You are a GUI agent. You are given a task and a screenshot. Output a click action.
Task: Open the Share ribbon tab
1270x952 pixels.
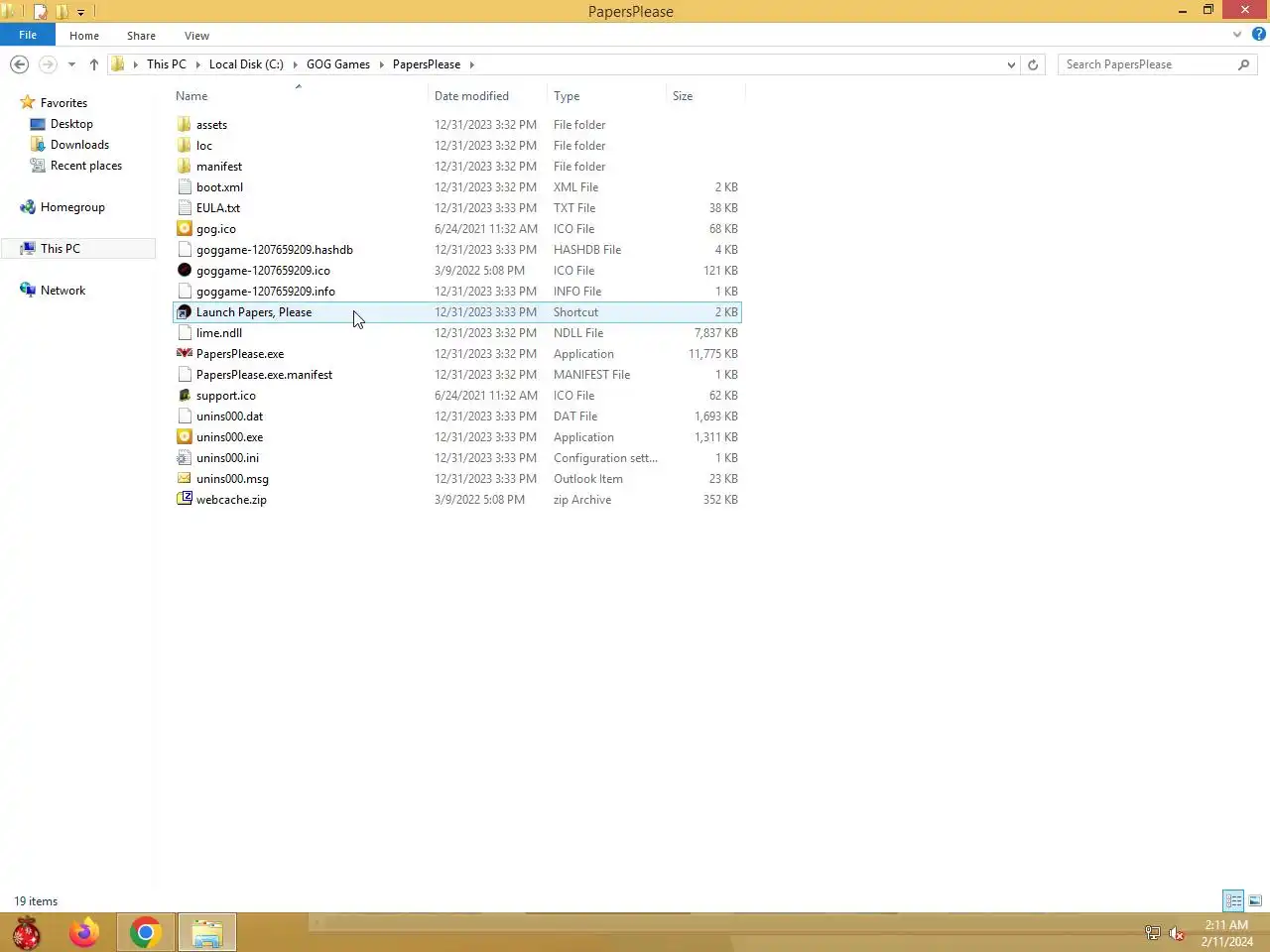pyautogui.click(x=141, y=36)
